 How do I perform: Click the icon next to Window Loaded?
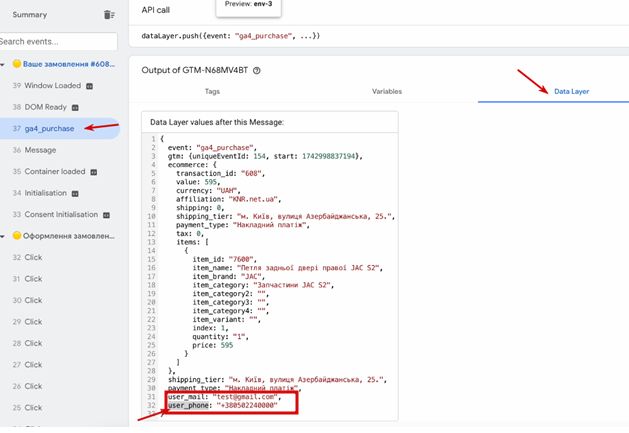pos(89,86)
